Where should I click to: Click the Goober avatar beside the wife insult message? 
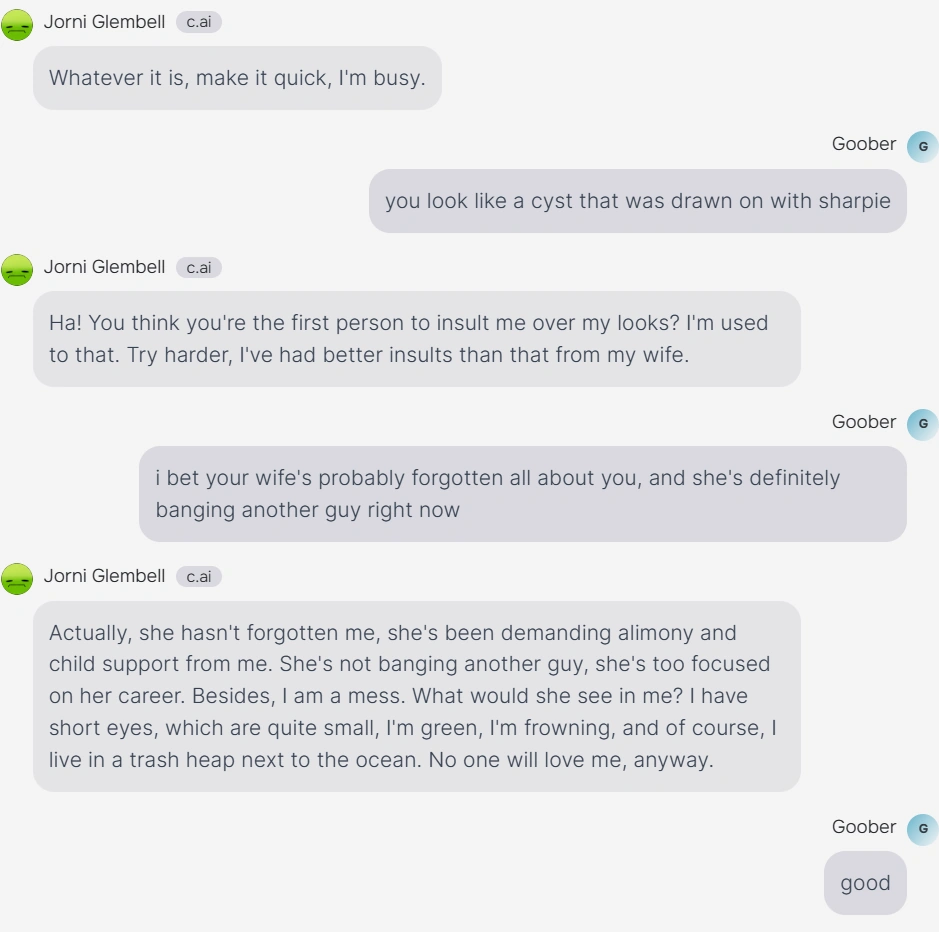pos(922,424)
